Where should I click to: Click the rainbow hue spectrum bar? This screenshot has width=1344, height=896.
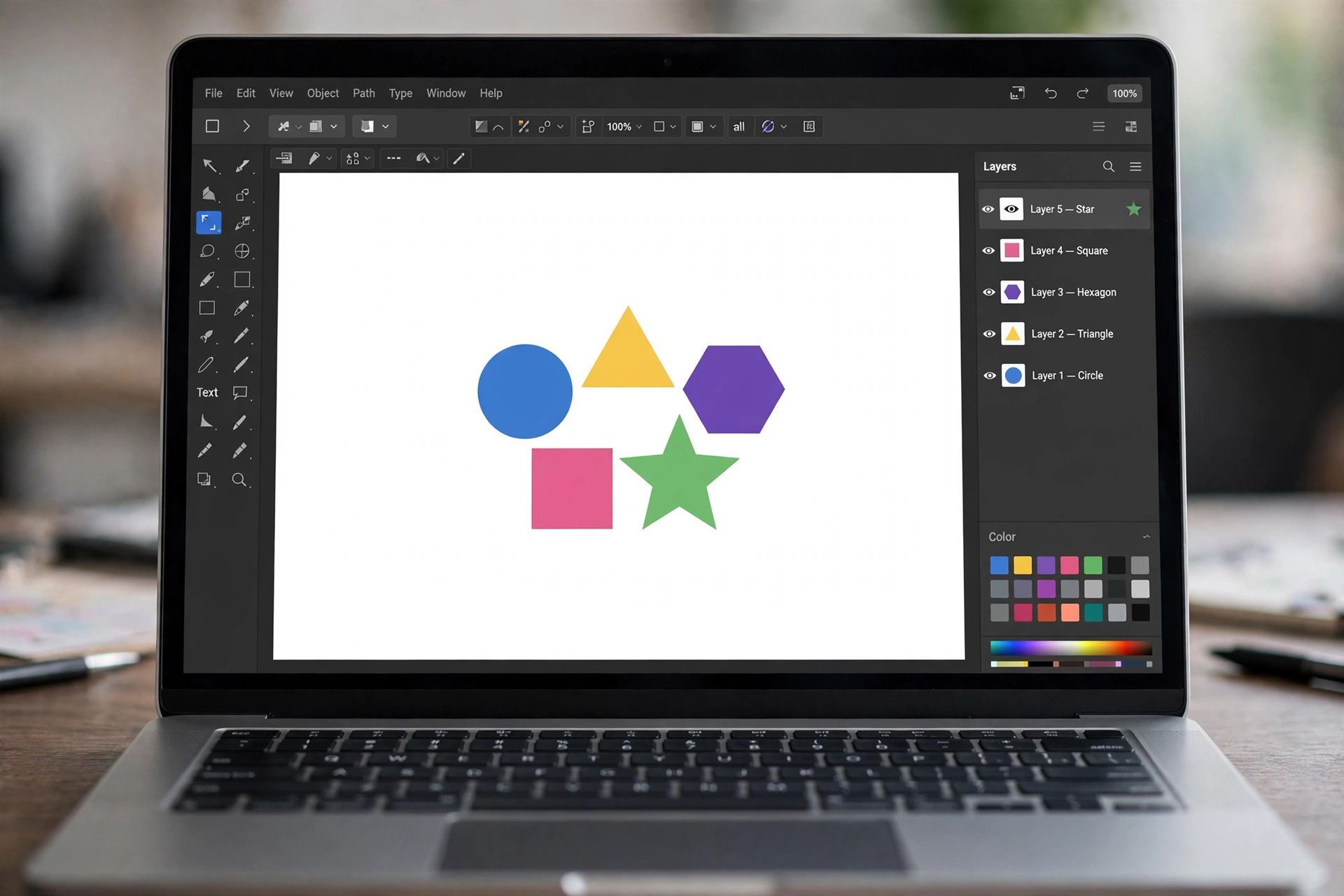(x=1070, y=647)
